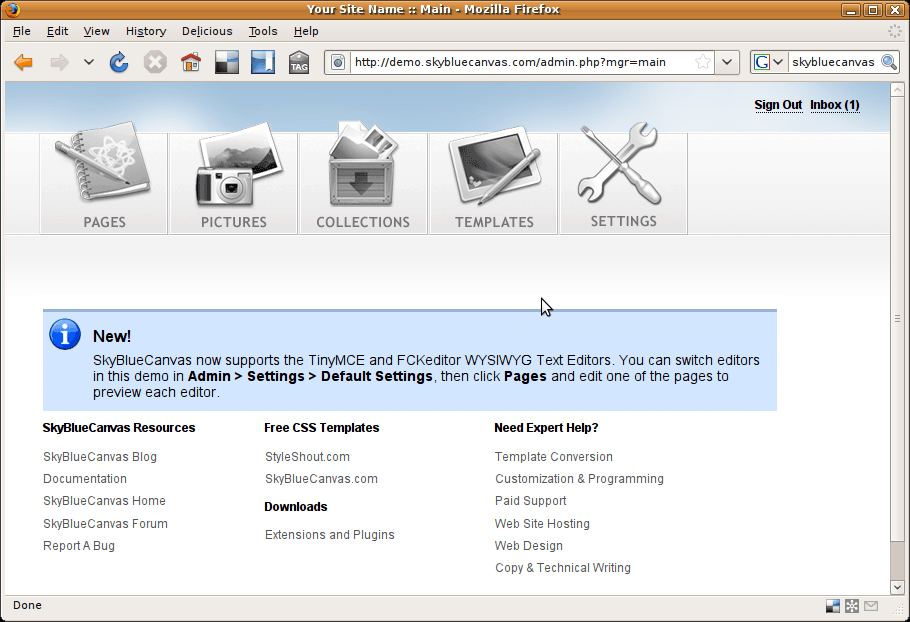The height and width of the screenshot is (622, 910).
Task: Click the mail envelope status bar icon
Action: pos(871,606)
